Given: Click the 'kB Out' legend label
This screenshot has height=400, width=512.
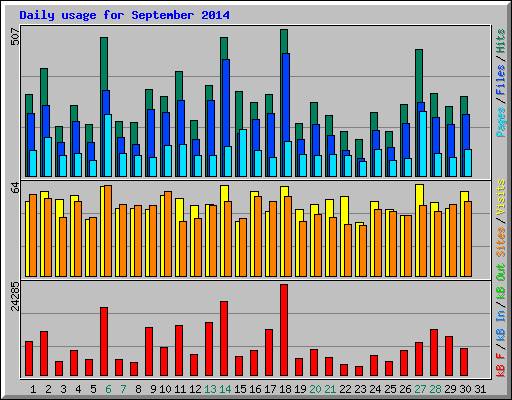Looking at the screenshot, I should point(501,282).
